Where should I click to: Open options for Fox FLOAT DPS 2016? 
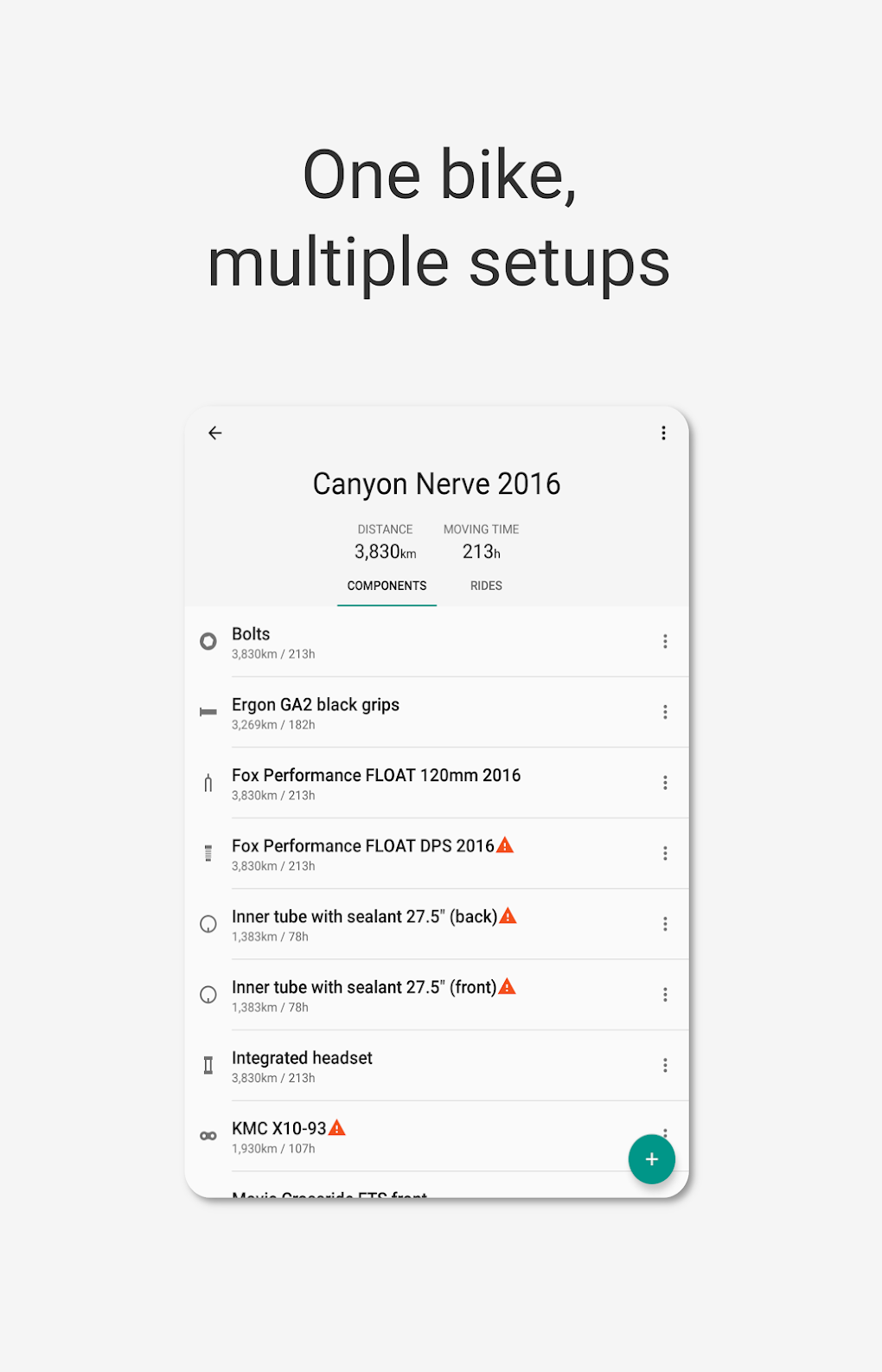point(665,854)
